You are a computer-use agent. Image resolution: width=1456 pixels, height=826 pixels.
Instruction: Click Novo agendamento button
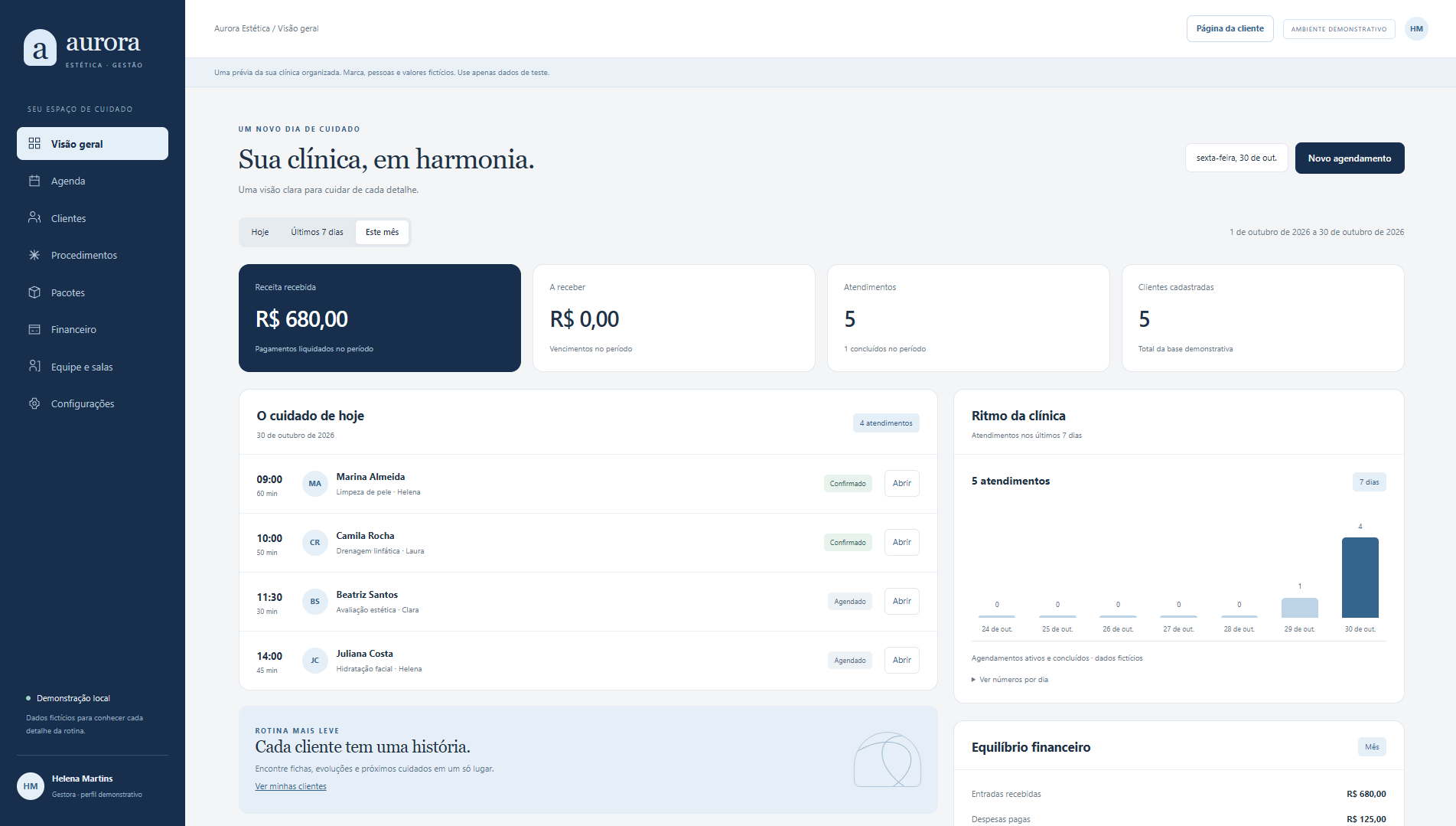click(x=1350, y=158)
